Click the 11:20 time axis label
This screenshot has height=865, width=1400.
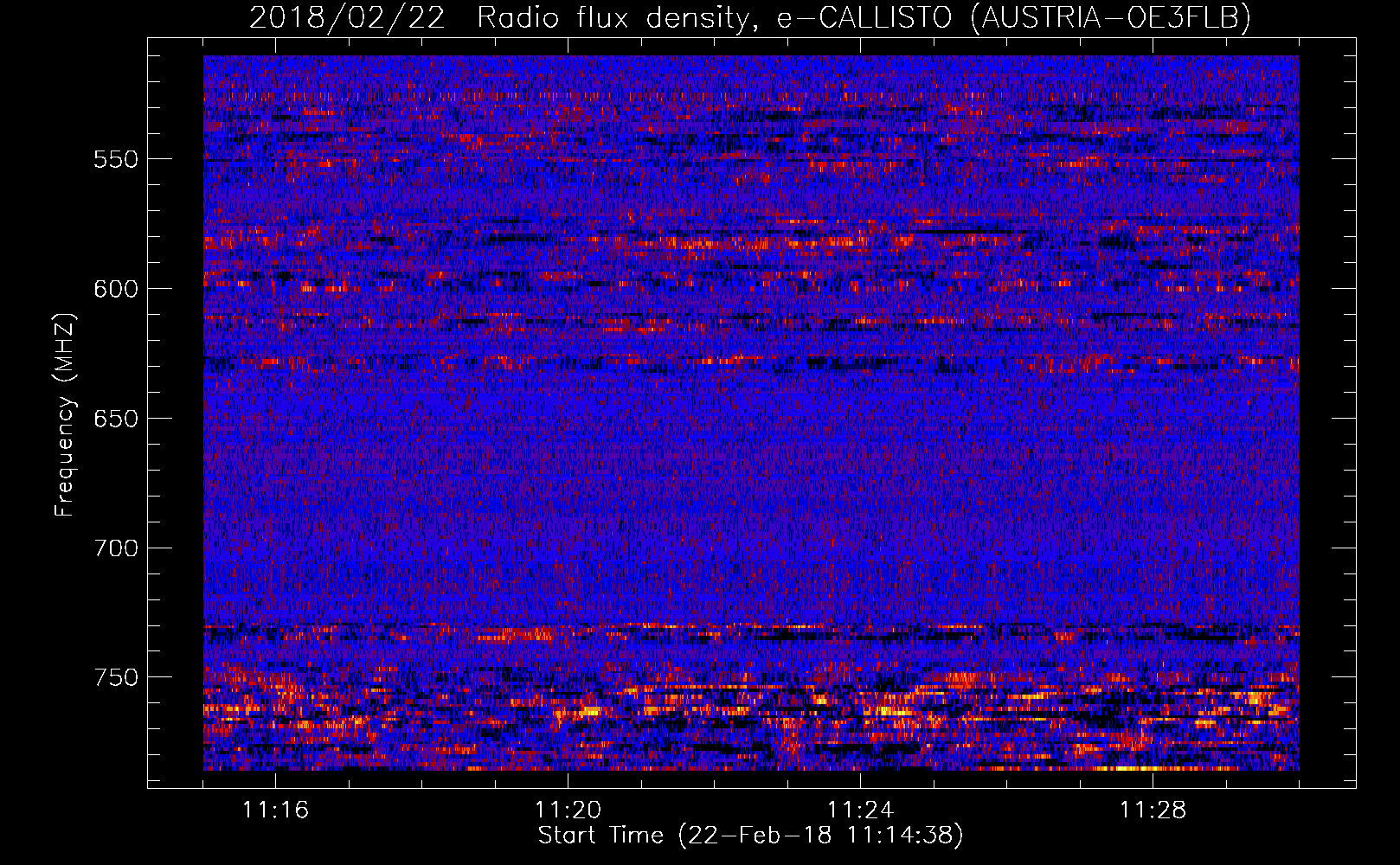tap(568, 811)
